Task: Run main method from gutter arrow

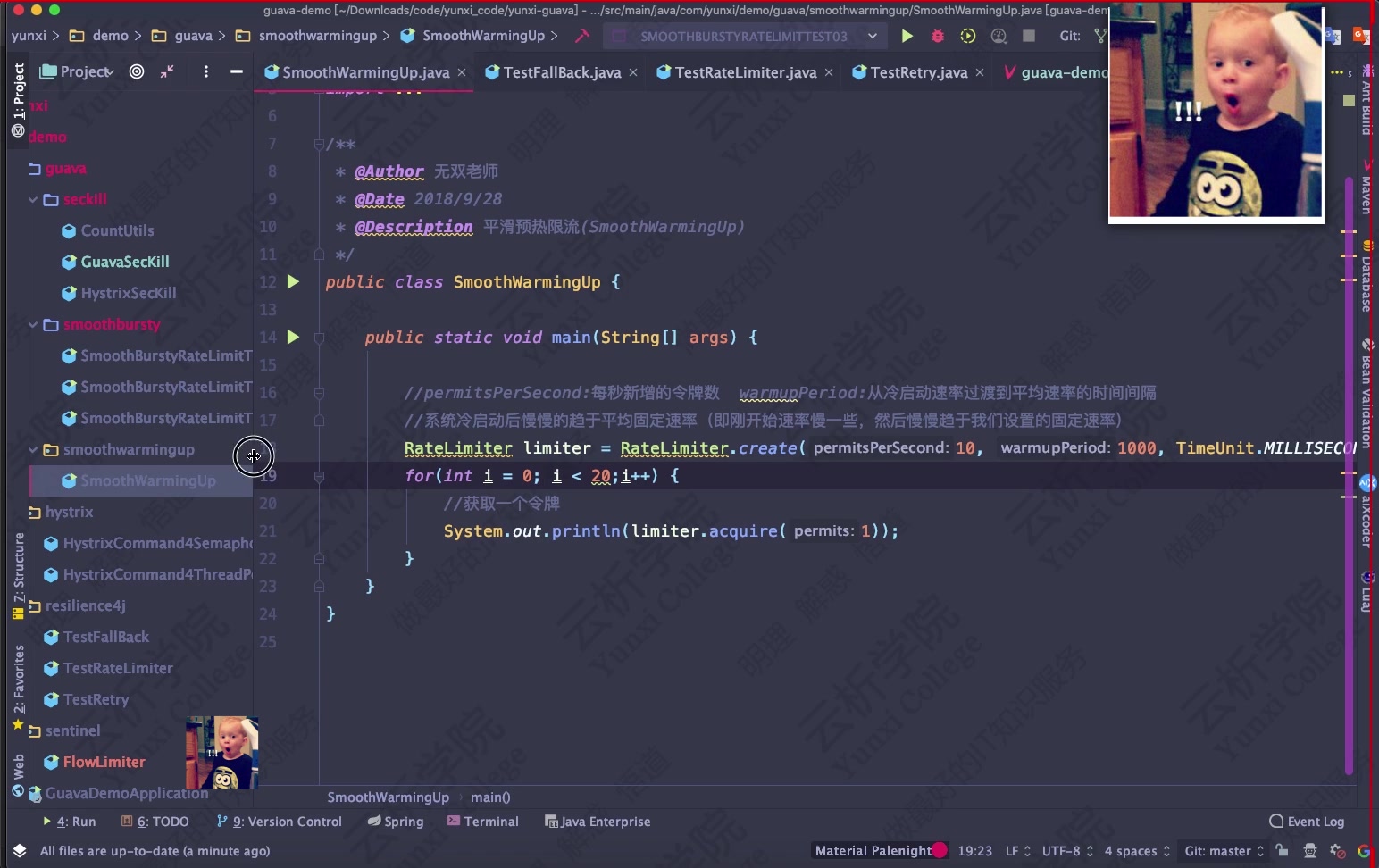Action: click(293, 338)
